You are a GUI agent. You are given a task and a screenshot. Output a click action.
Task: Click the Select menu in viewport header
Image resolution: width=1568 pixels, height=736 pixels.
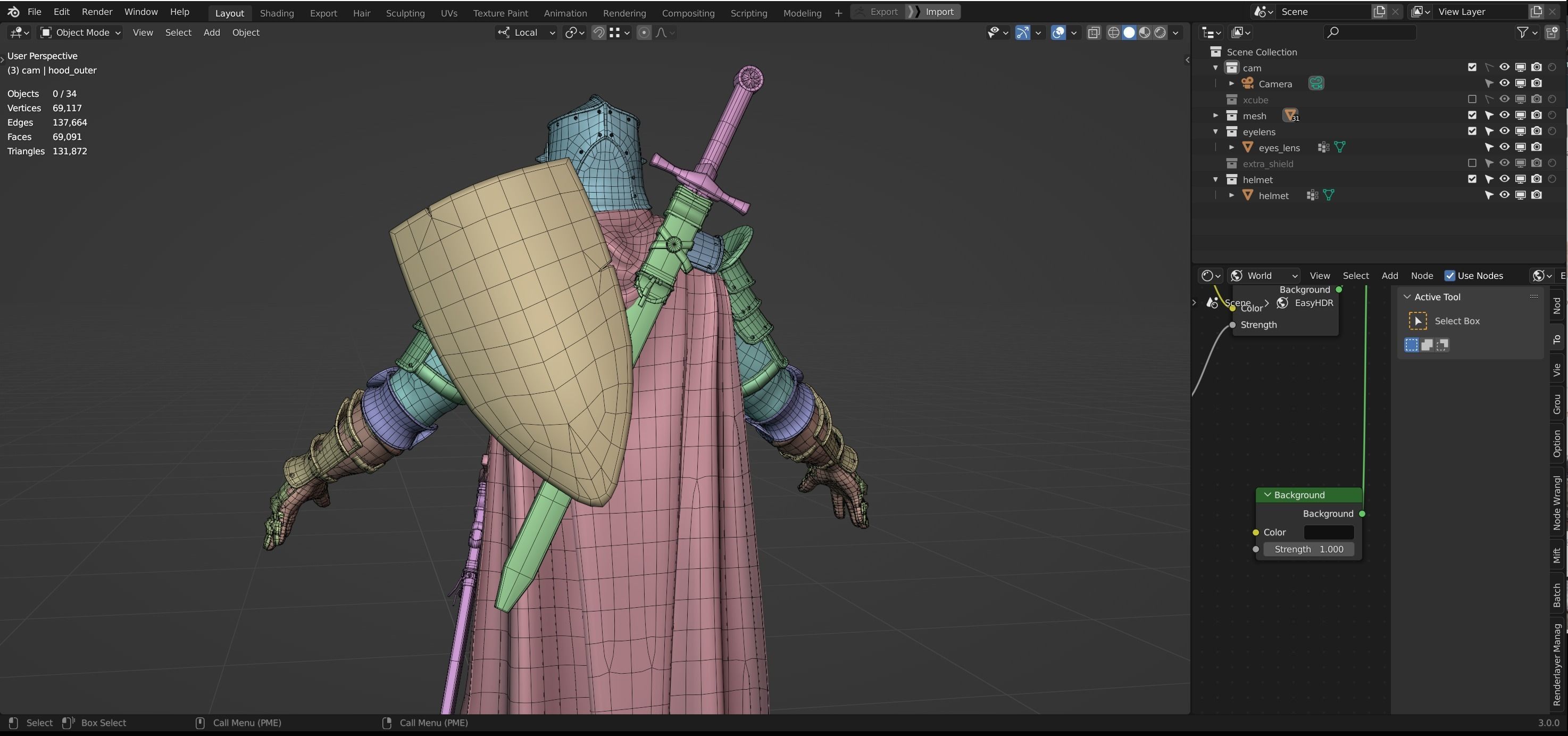pyautogui.click(x=178, y=32)
